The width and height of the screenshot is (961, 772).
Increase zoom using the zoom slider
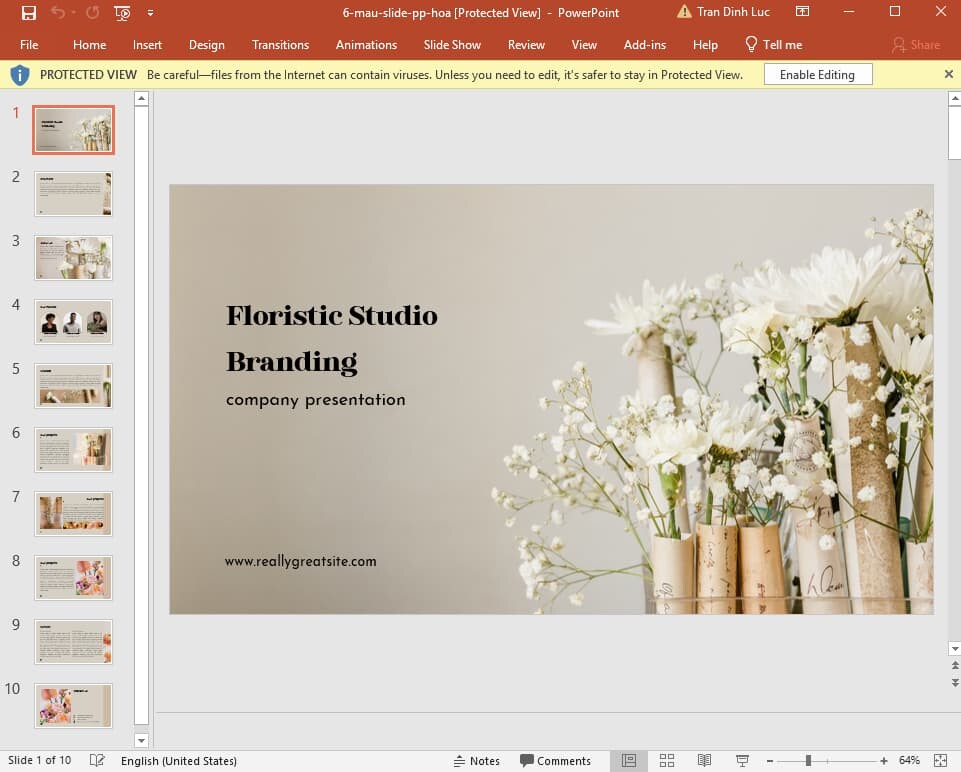(x=883, y=760)
